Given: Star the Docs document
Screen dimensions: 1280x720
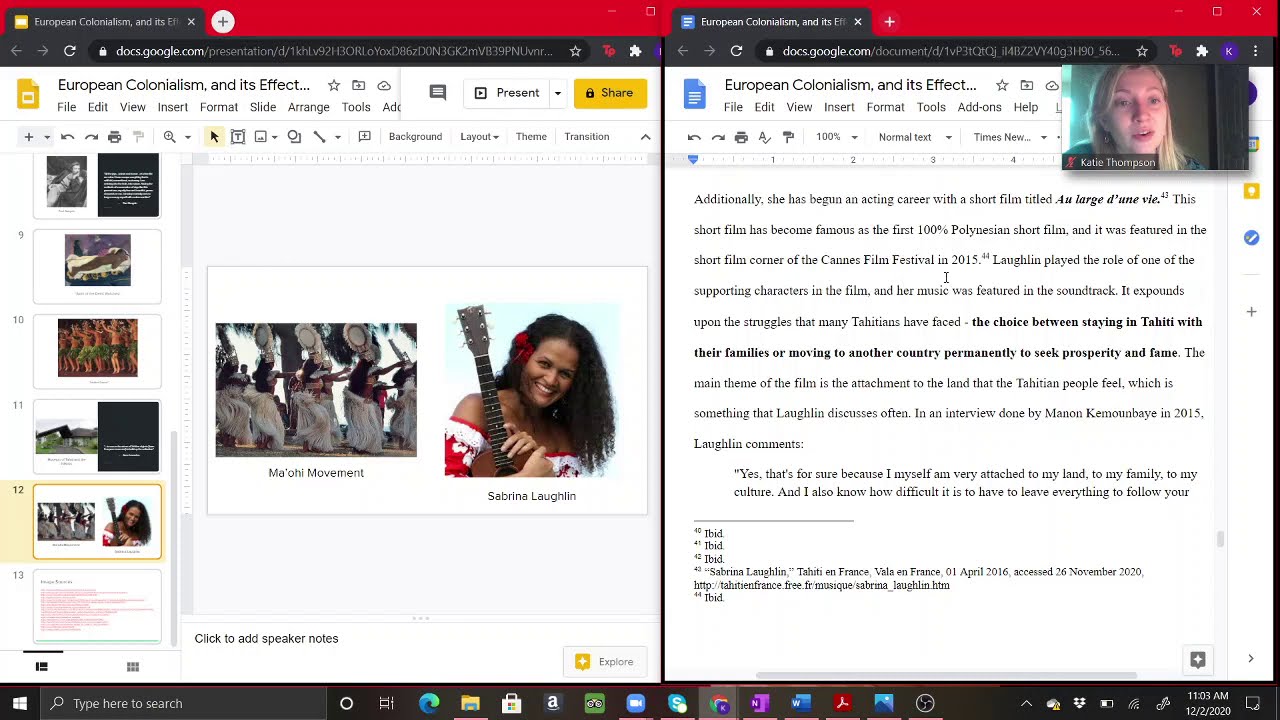Looking at the screenshot, I should 1002,85.
